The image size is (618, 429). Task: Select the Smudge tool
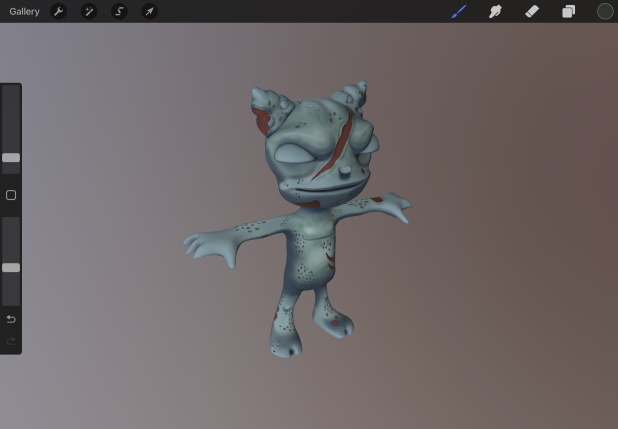coord(495,11)
